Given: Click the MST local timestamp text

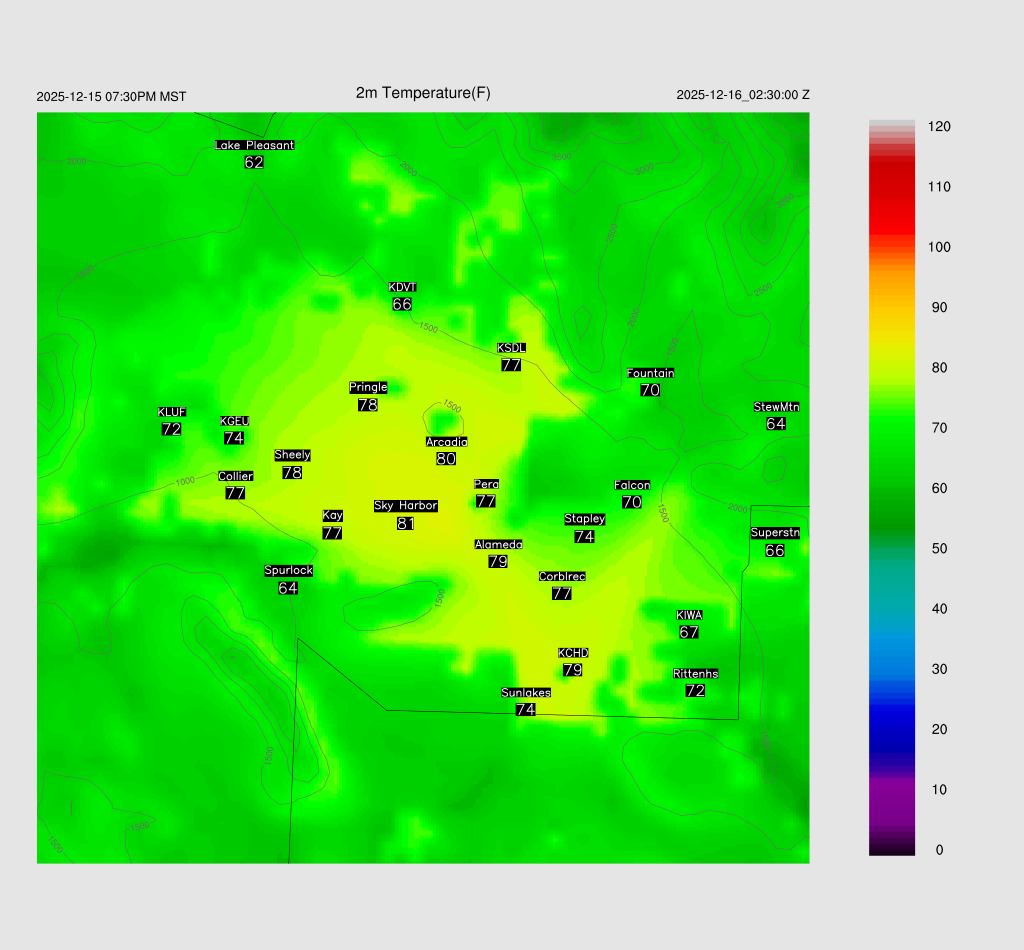Looking at the screenshot, I should click(111, 97).
